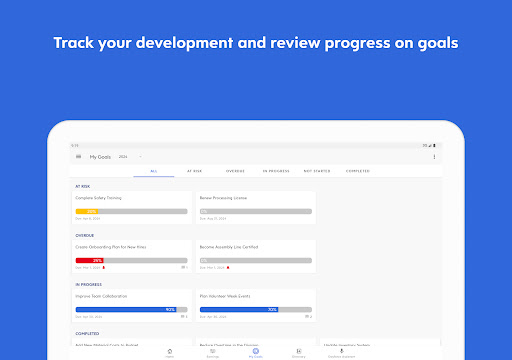Switch to the Overdue tab
Screen dimensions: 512x360
coord(235,171)
